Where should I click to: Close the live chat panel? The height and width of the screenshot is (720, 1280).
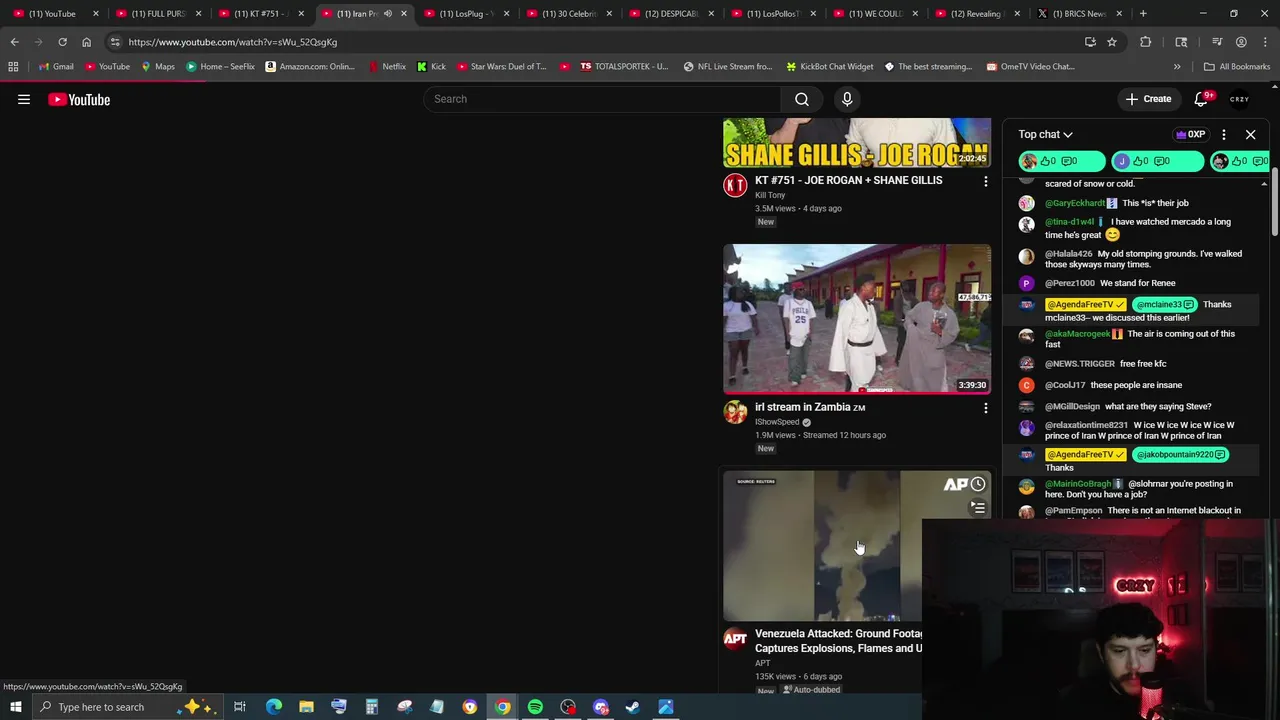tap(1250, 134)
